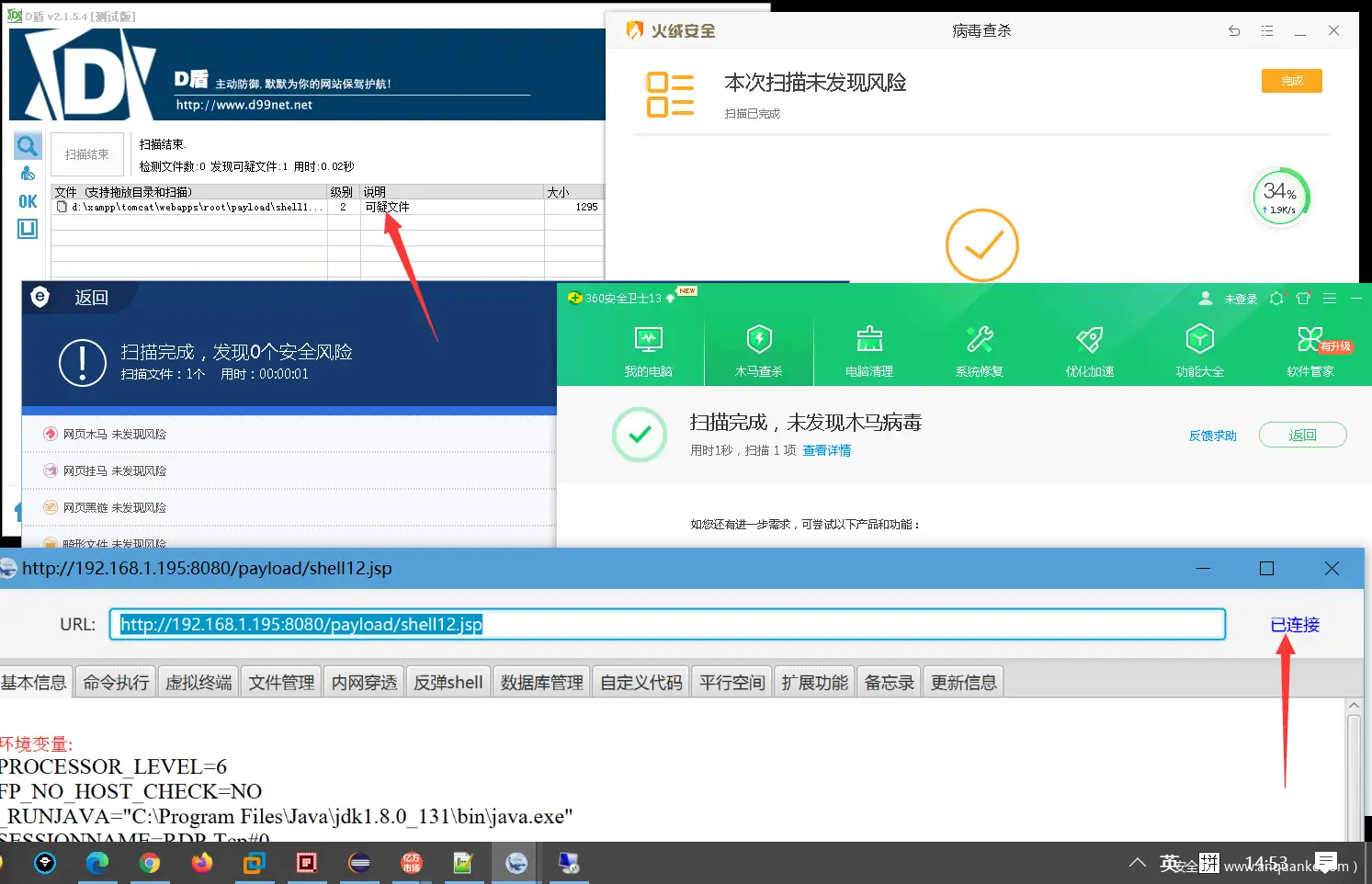Open 软件管家 in 360 toolbar
The height and width of the screenshot is (884, 1372).
click(1310, 350)
